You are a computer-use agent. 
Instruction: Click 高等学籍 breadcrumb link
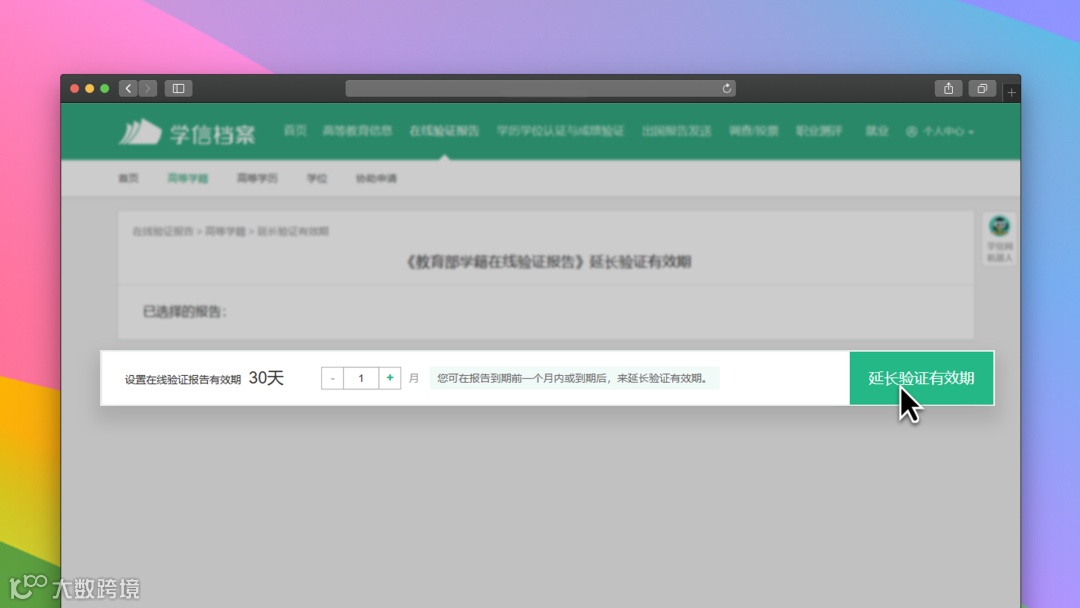[225, 231]
